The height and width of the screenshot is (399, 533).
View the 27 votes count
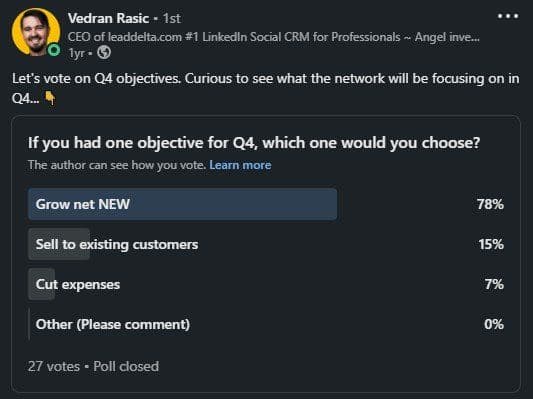point(54,366)
